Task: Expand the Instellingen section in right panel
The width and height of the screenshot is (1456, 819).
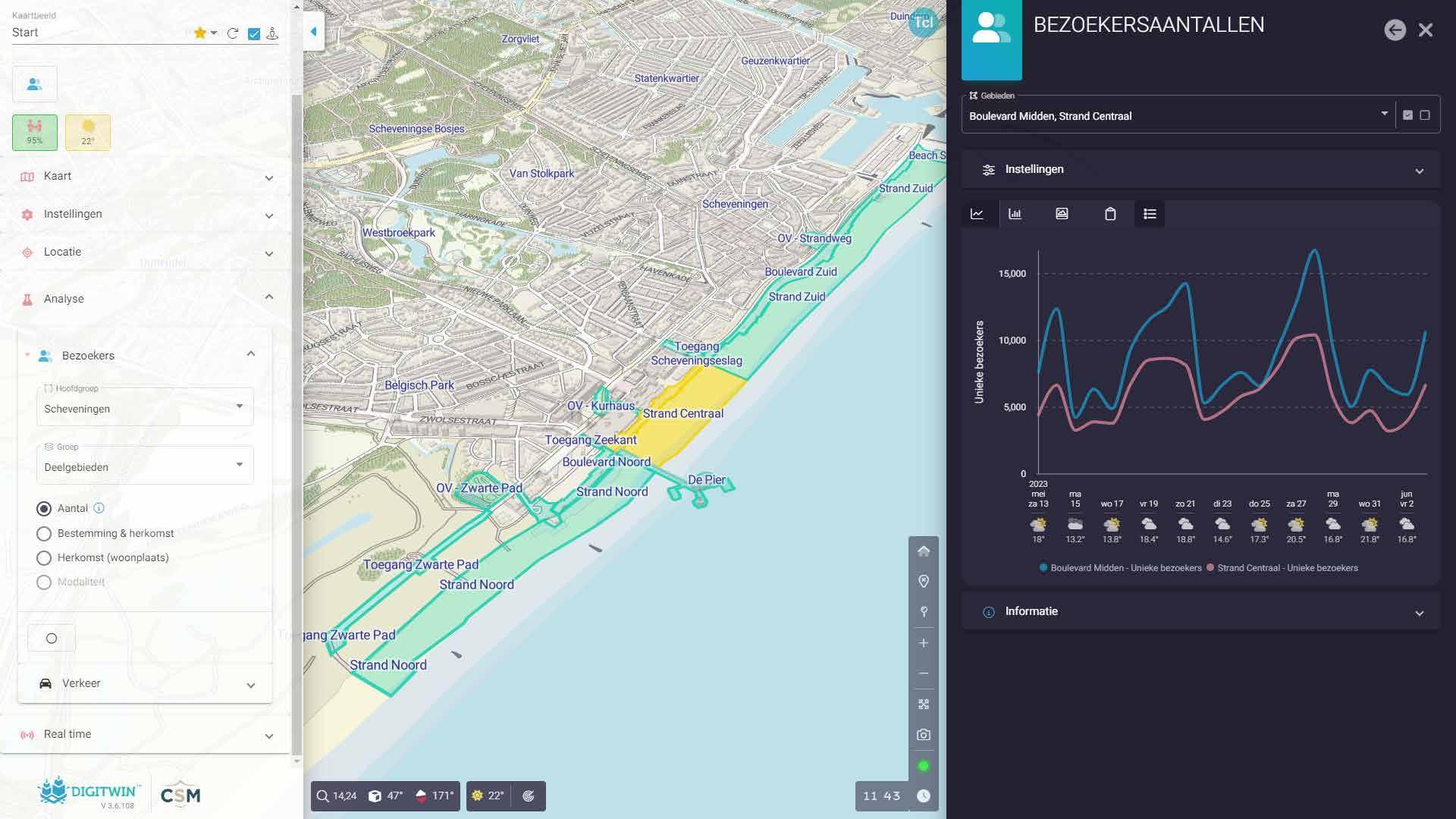Action: (1200, 170)
